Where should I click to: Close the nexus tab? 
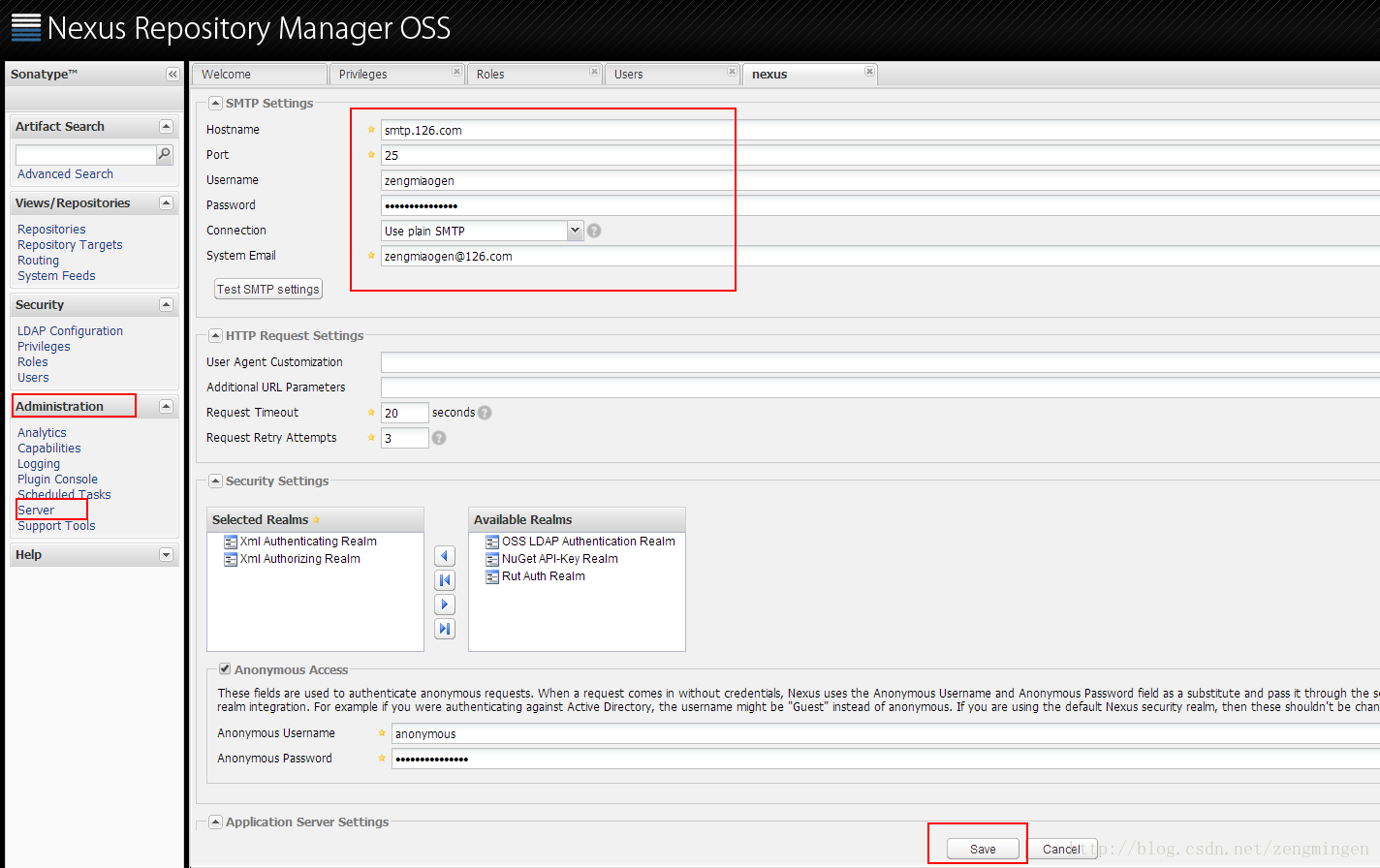869,72
